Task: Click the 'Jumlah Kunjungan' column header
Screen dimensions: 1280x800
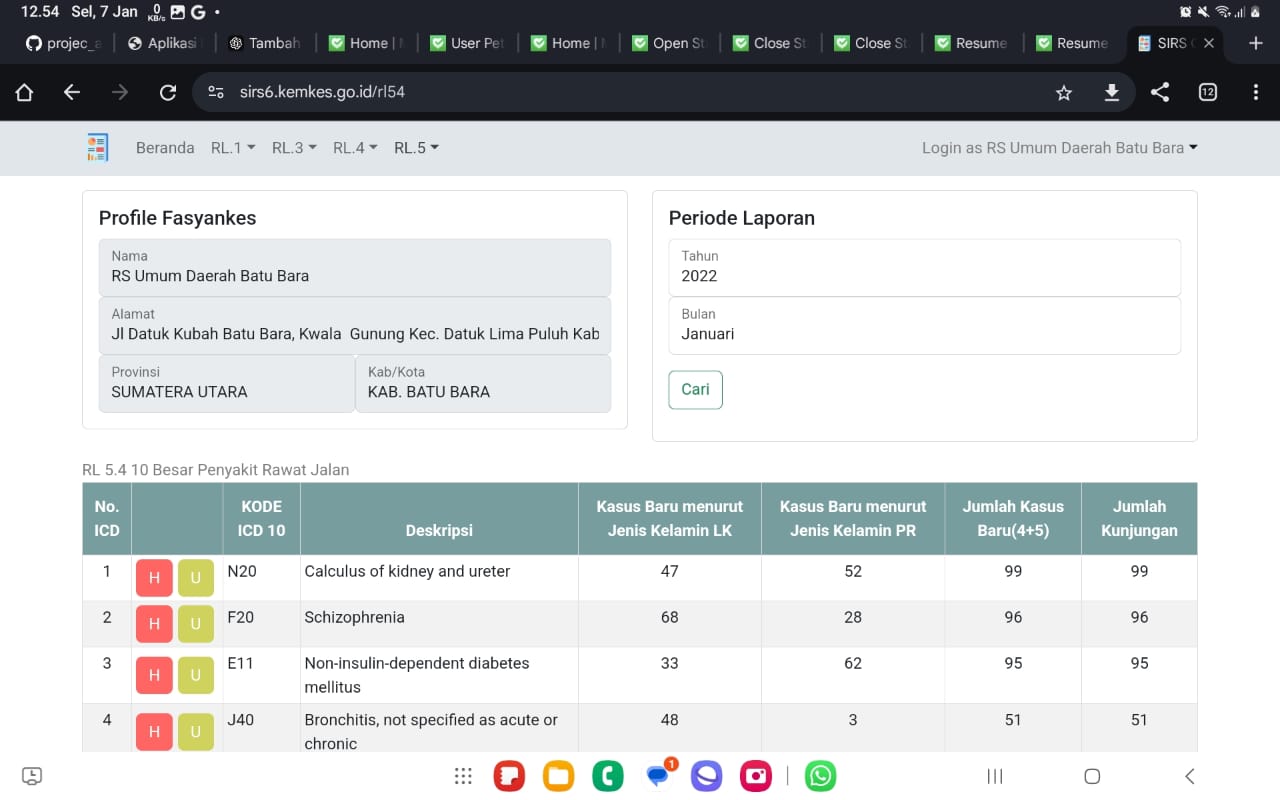Action: 1139,519
